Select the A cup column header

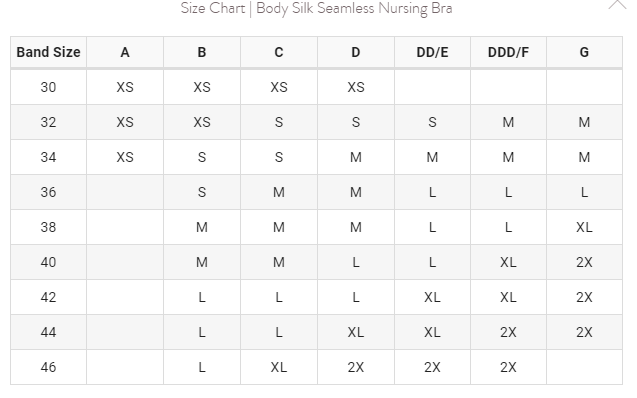[x=125, y=52]
